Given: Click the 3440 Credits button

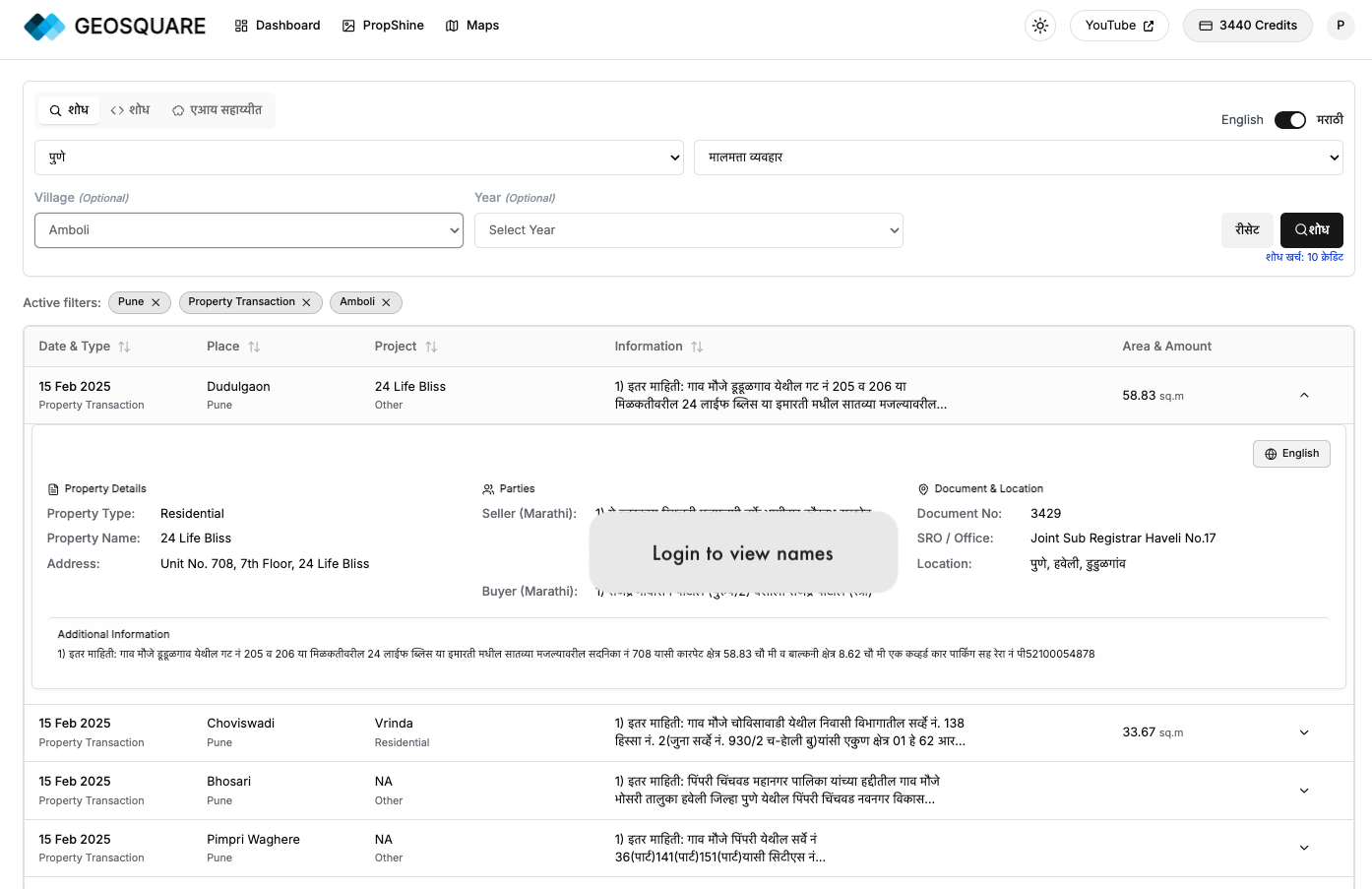Looking at the screenshot, I should 1247,26.
